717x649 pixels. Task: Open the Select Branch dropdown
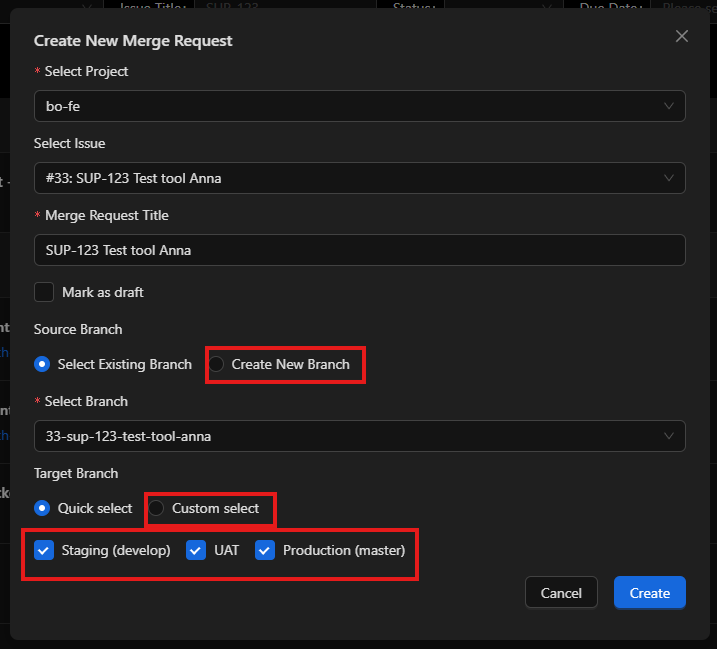coord(359,436)
